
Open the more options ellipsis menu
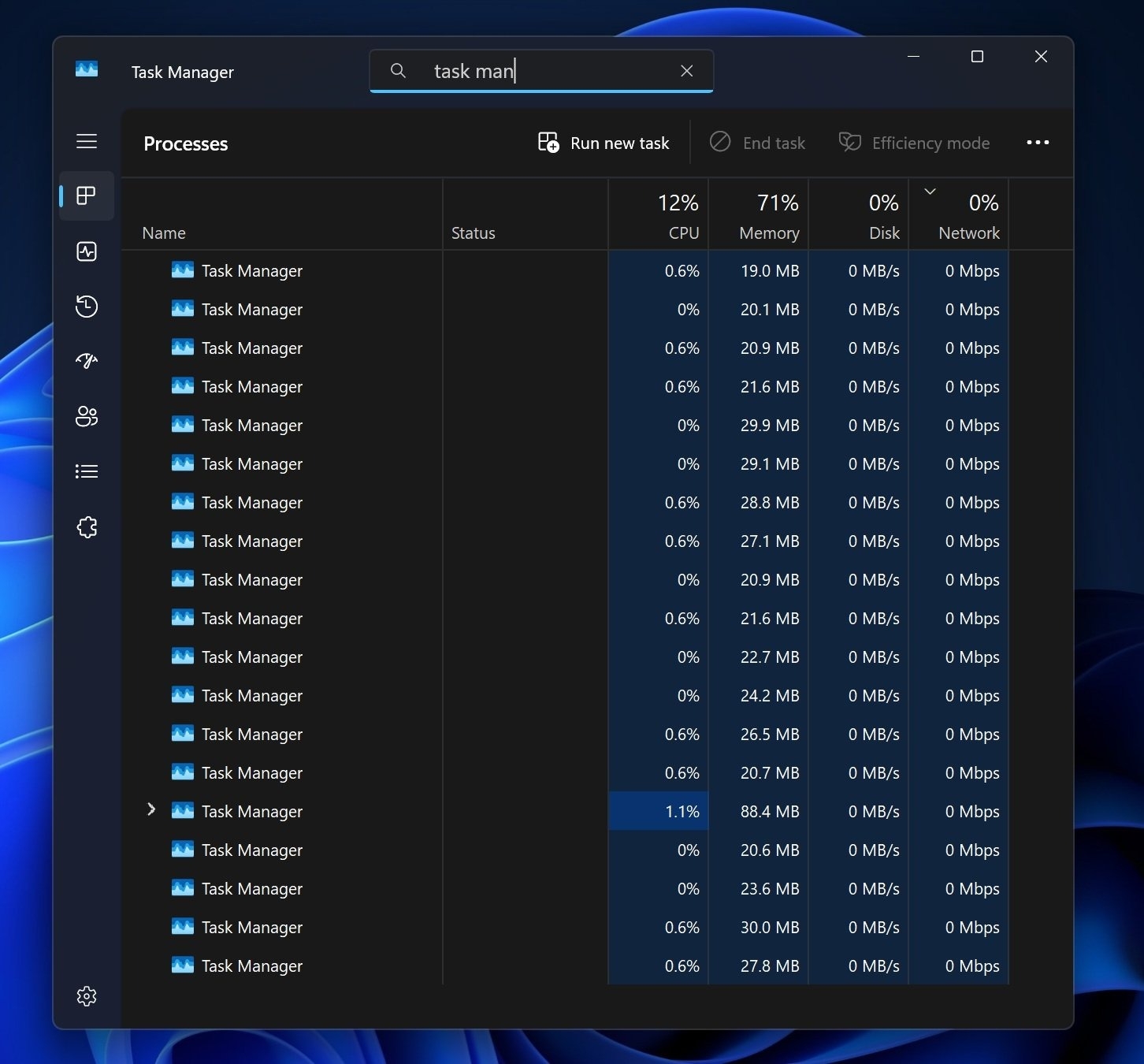coord(1038,143)
